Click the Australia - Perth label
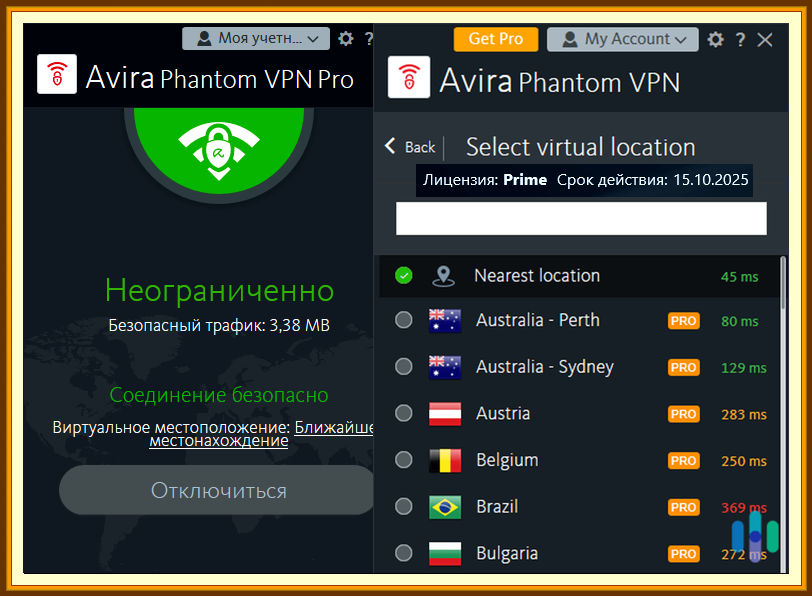The height and width of the screenshot is (596, 812). (x=538, y=321)
